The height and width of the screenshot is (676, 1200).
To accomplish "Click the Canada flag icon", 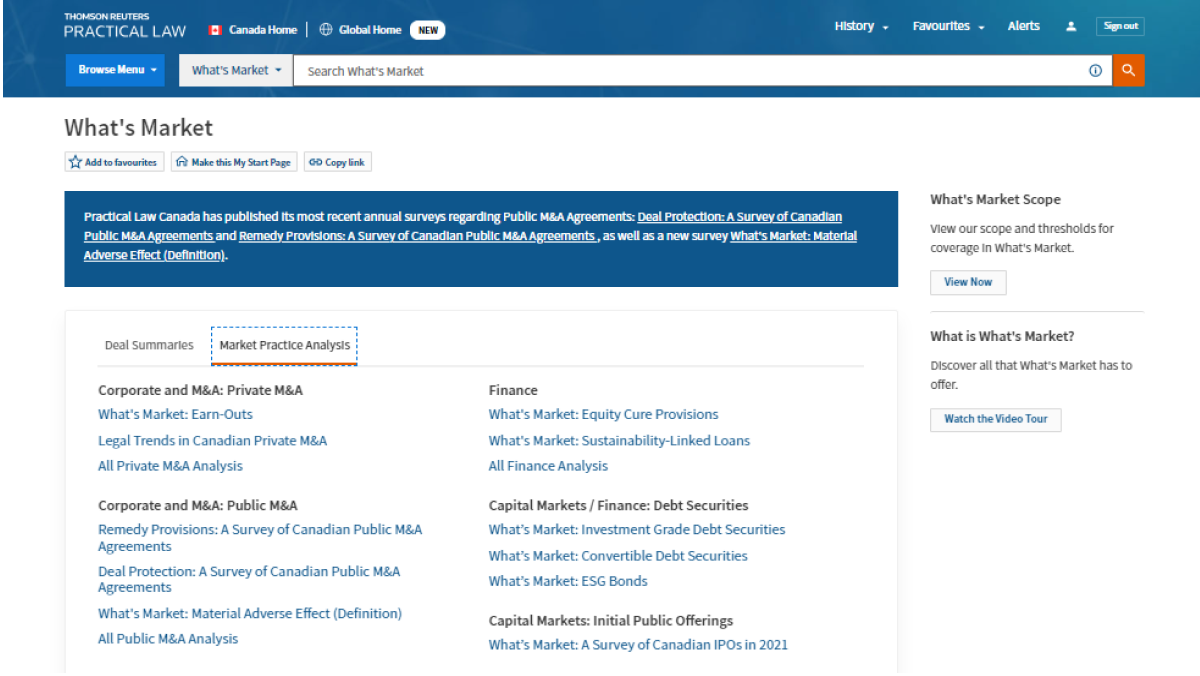I will 214,30.
